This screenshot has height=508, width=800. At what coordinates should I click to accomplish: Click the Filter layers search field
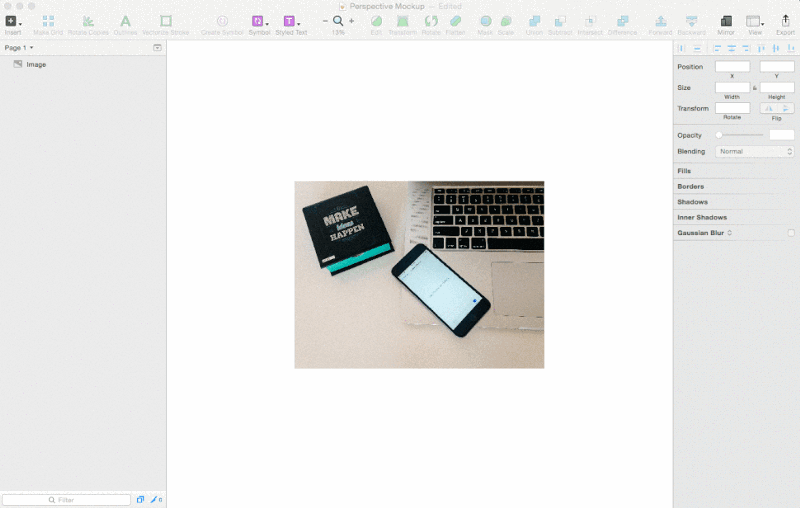(66, 500)
